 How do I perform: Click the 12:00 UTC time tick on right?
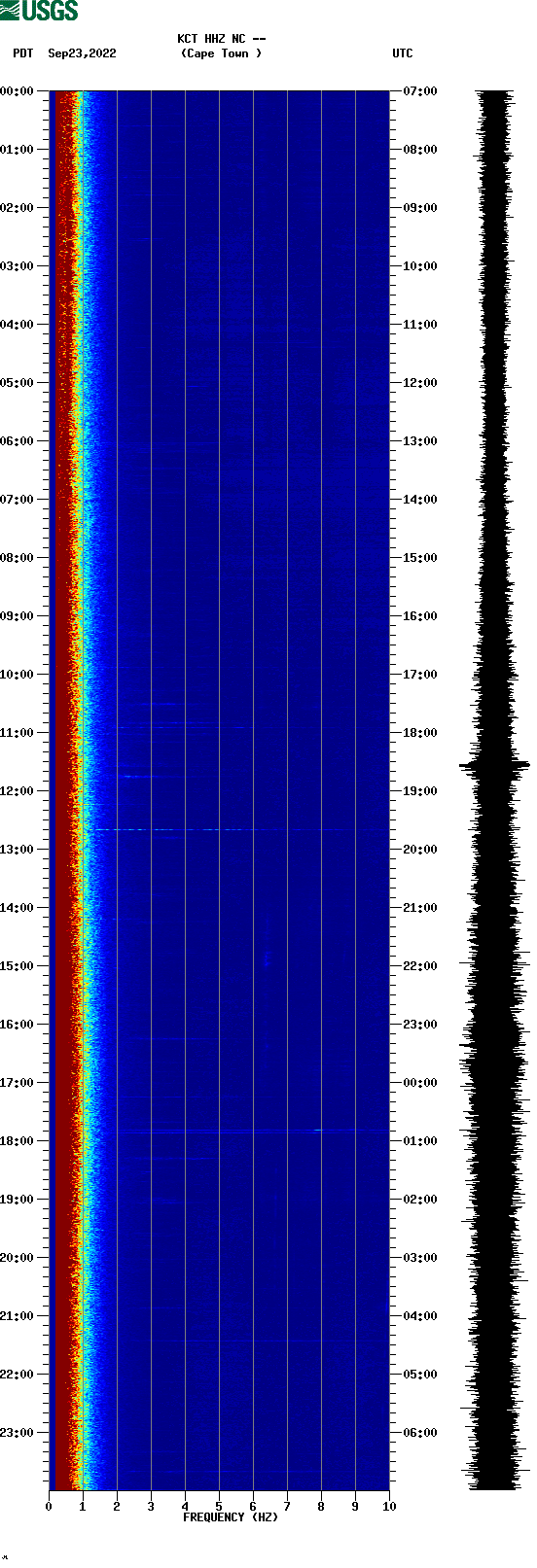pyautogui.click(x=420, y=383)
